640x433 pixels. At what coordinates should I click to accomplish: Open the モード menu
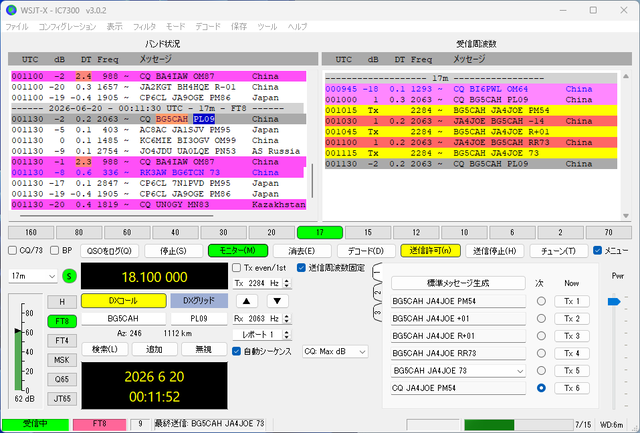click(176, 27)
